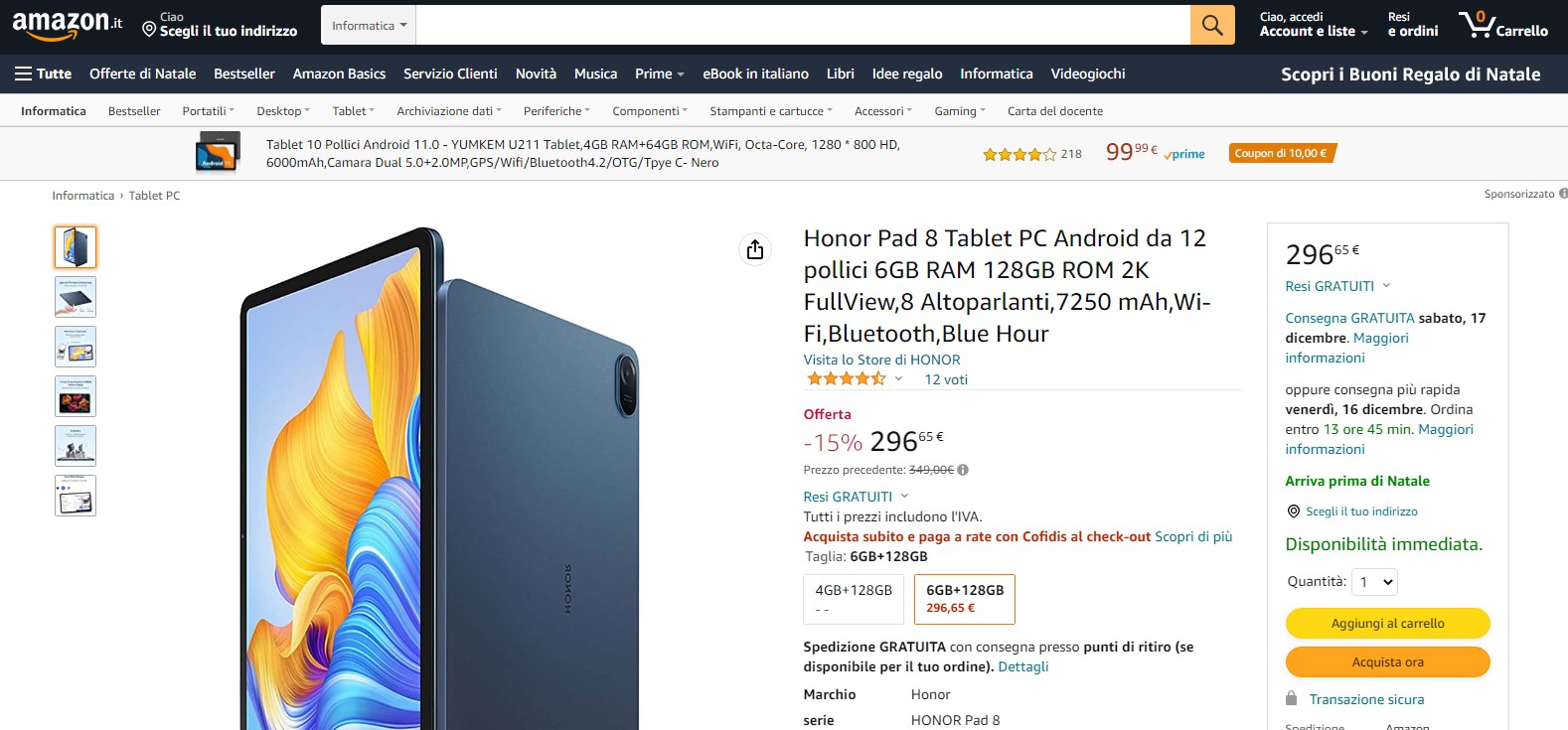Click the Amazon.it logo

(67, 25)
